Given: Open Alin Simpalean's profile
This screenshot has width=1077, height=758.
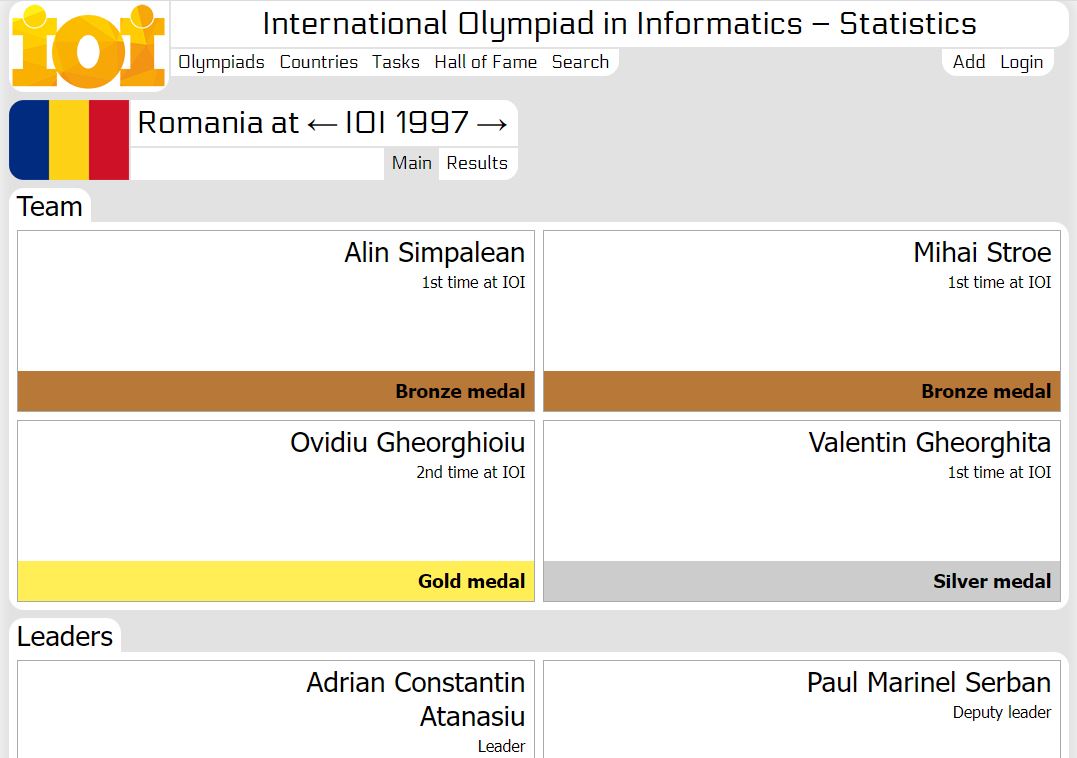Looking at the screenshot, I should [434, 253].
